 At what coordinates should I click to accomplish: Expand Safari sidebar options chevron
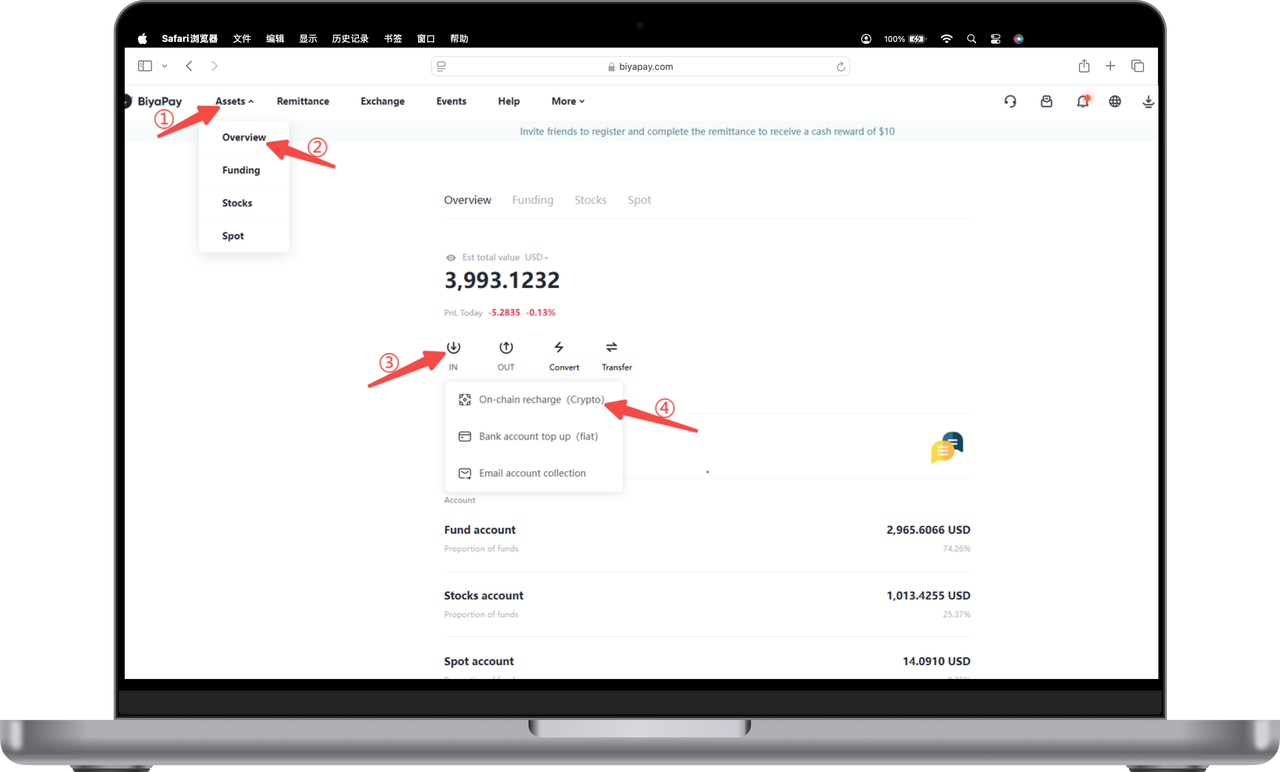[x=164, y=67]
